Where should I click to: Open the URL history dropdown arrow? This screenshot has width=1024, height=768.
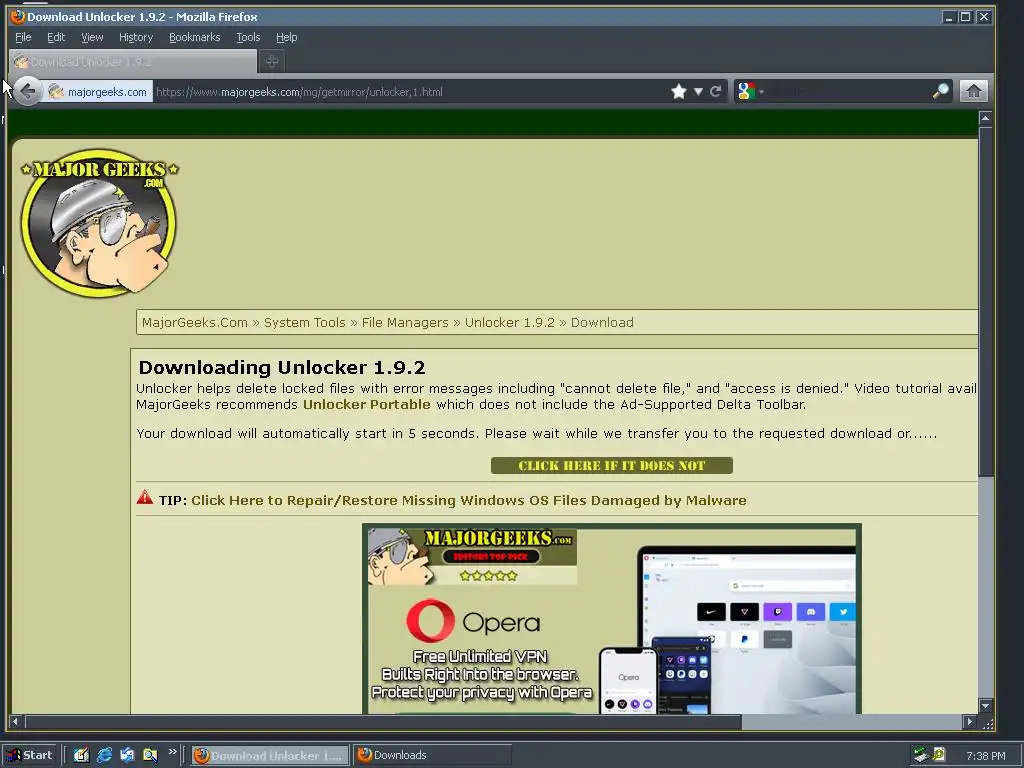pyautogui.click(x=698, y=91)
